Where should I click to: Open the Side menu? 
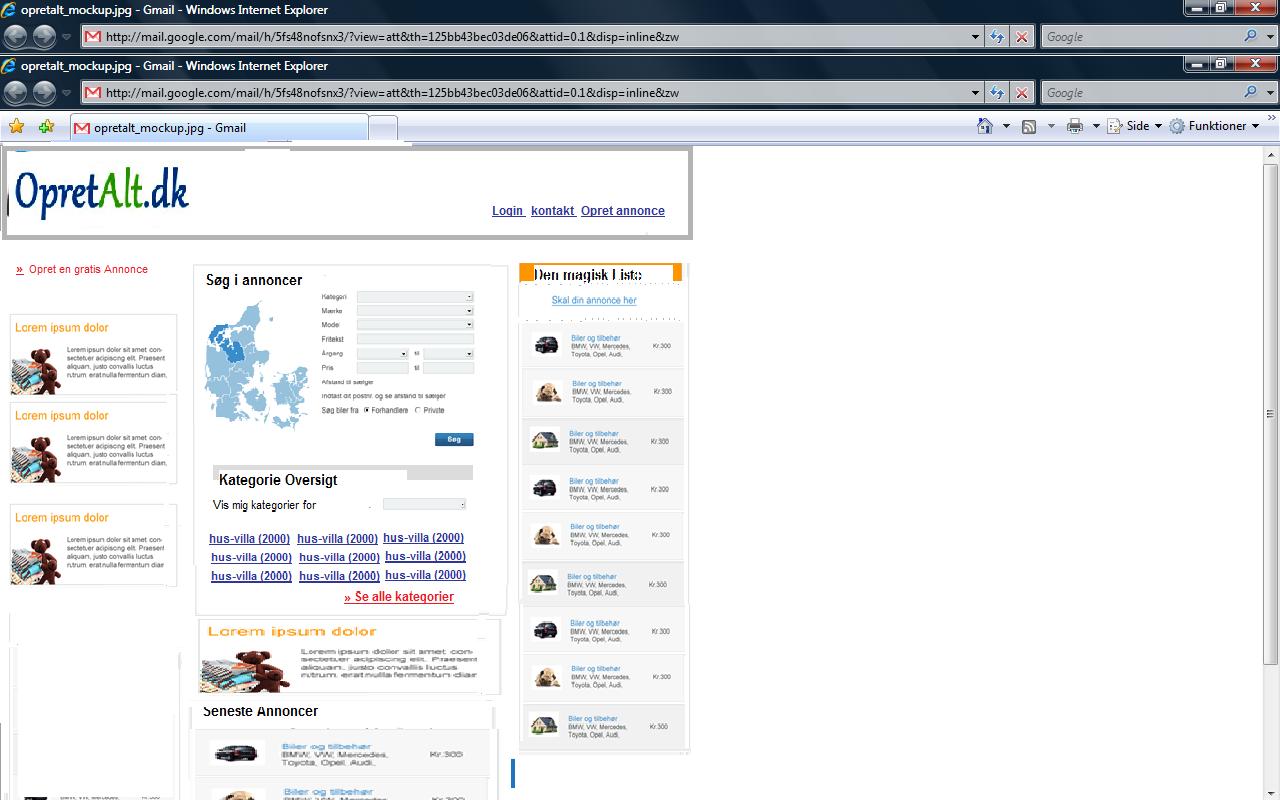(1143, 126)
